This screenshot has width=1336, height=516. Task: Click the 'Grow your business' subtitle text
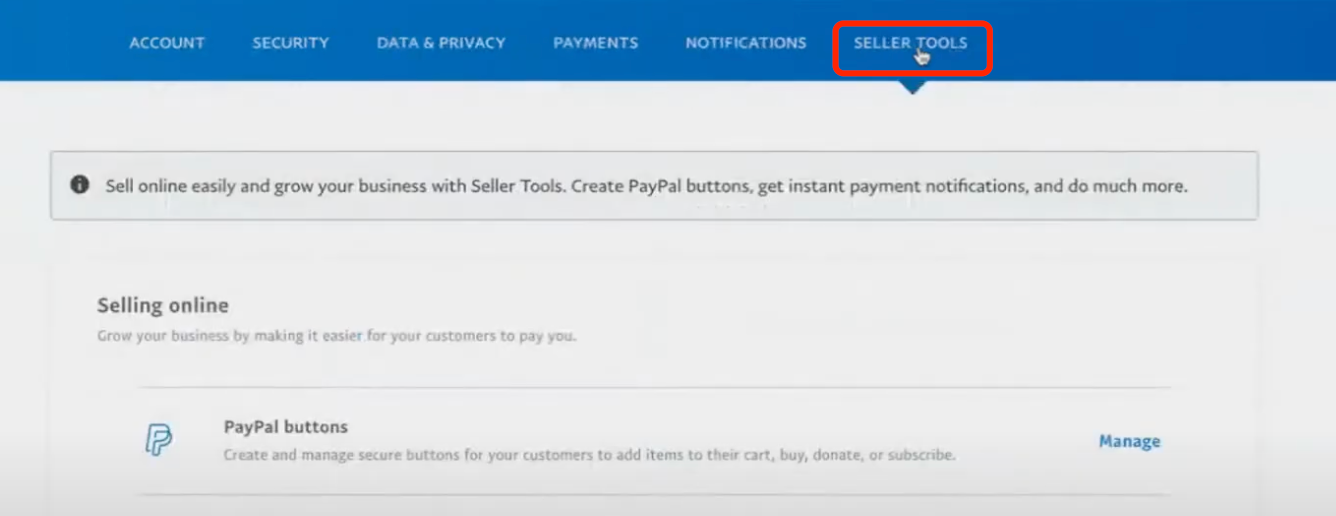pyautogui.click(x=336, y=336)
